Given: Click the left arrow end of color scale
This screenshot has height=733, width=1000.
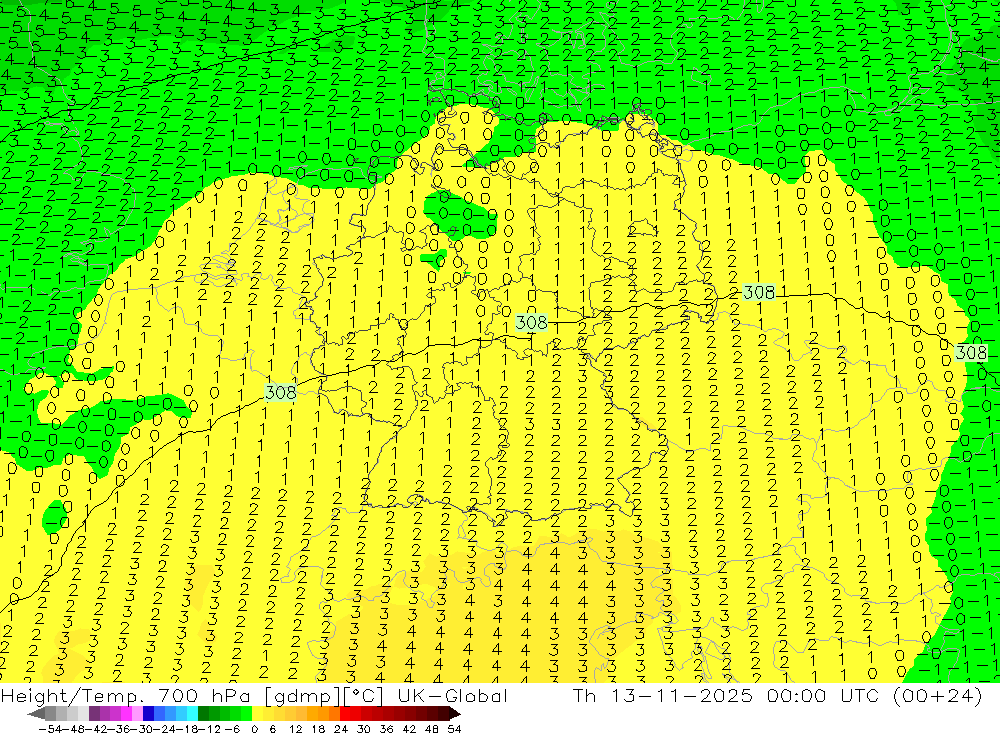Looking at the screenshot, I should pos(36,714).
